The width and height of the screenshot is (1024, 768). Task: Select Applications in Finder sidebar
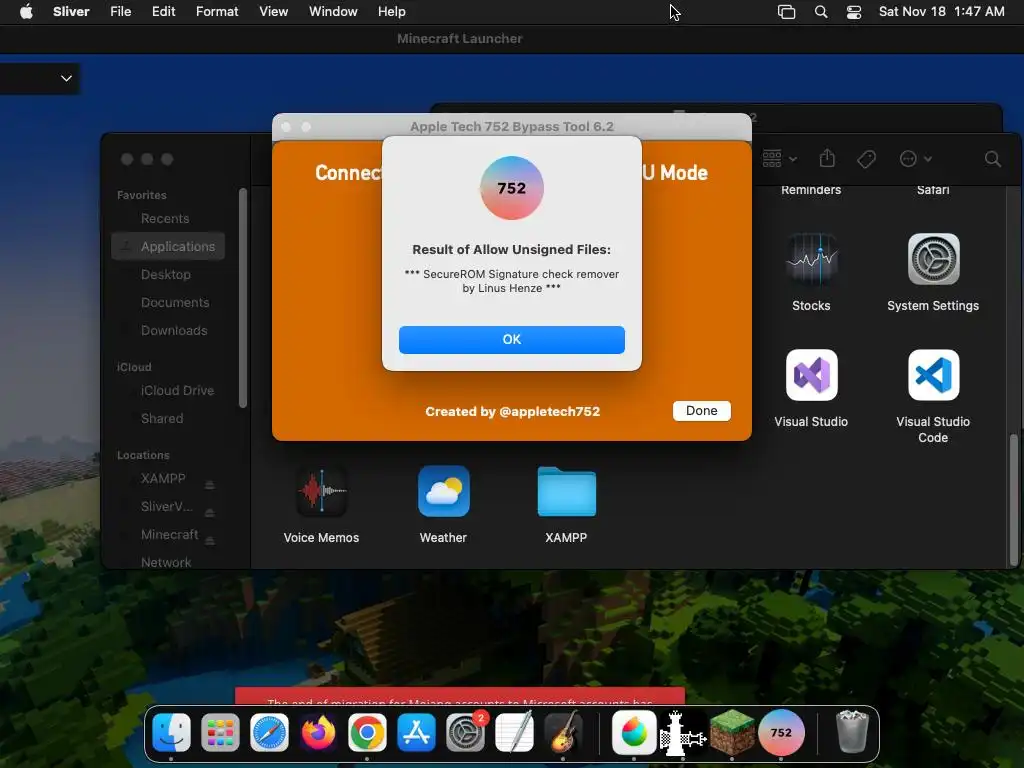(x=168, y=246)
